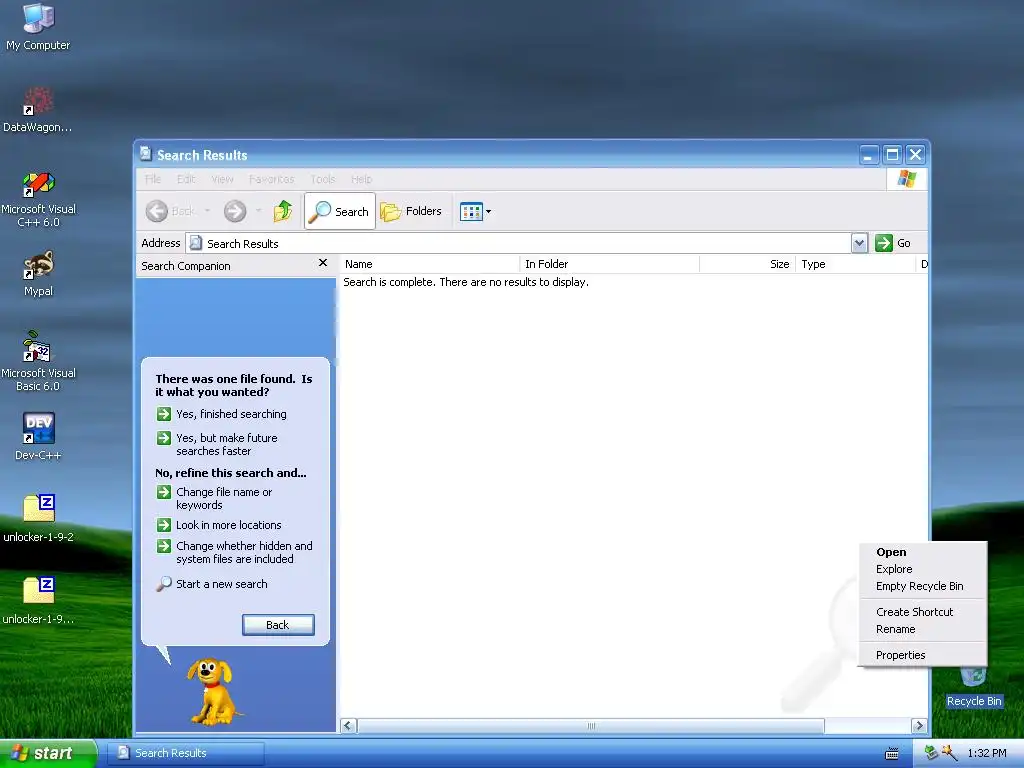This screenshot has height=768, width=1024.
Task: Open DataWagon desktop shortcut
Action: [x=38, y=110]
